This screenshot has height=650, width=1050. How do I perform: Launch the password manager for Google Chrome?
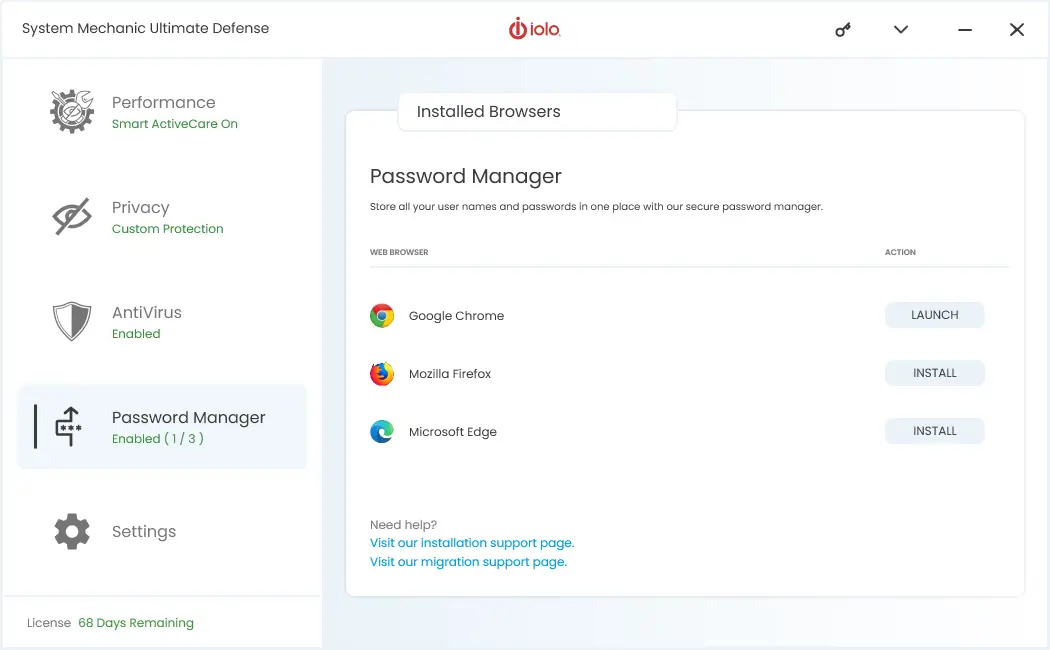(x=934, y=314)
